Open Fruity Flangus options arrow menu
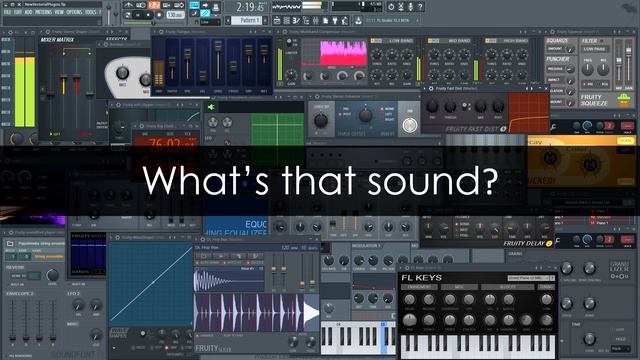Viewport: 640px width, 360px height. tap(153, 31)
